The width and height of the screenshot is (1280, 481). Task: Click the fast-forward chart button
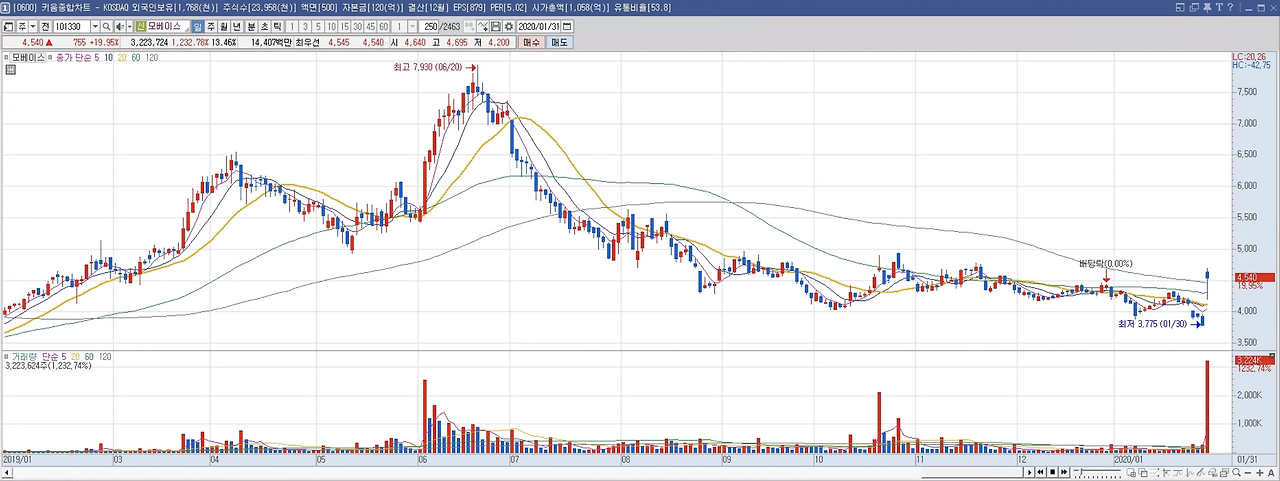1064,472
